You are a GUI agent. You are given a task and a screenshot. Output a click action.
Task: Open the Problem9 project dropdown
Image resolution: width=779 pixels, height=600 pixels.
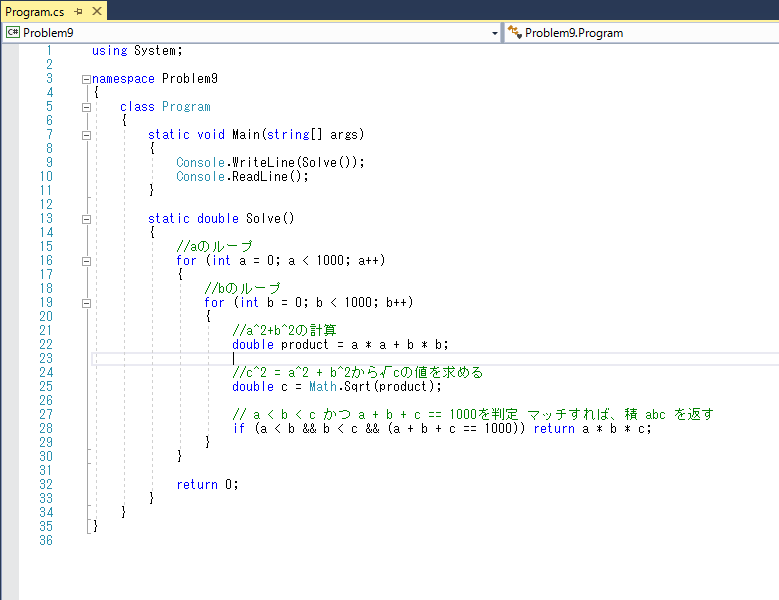(494, 33)
